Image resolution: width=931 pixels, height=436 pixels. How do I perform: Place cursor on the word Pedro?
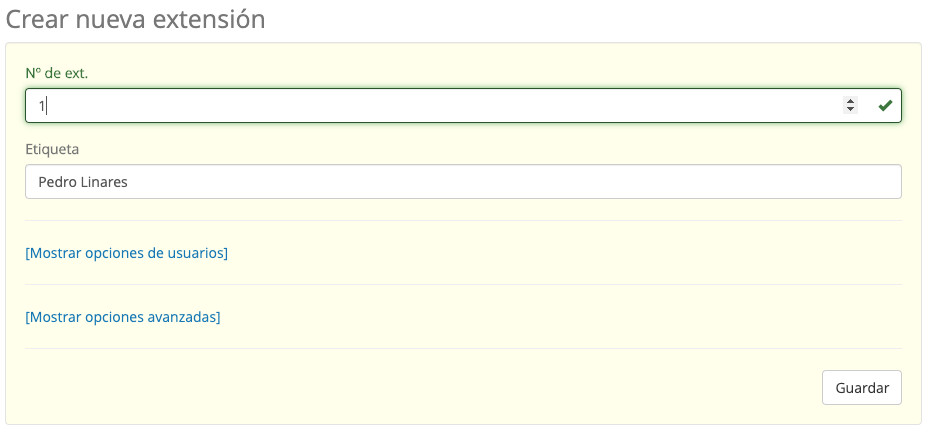tap(55, 182)
